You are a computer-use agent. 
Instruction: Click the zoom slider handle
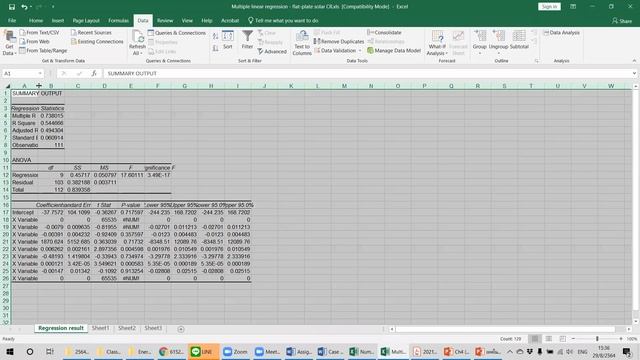[x=597, y=339]
